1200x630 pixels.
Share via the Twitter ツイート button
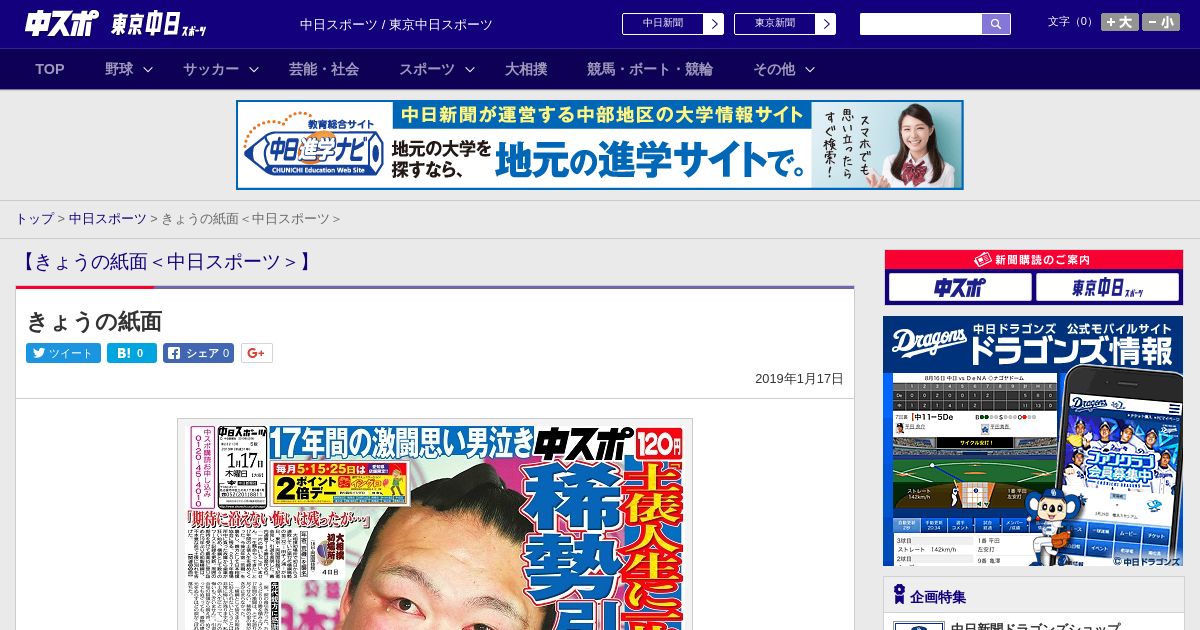pos(63,353)
